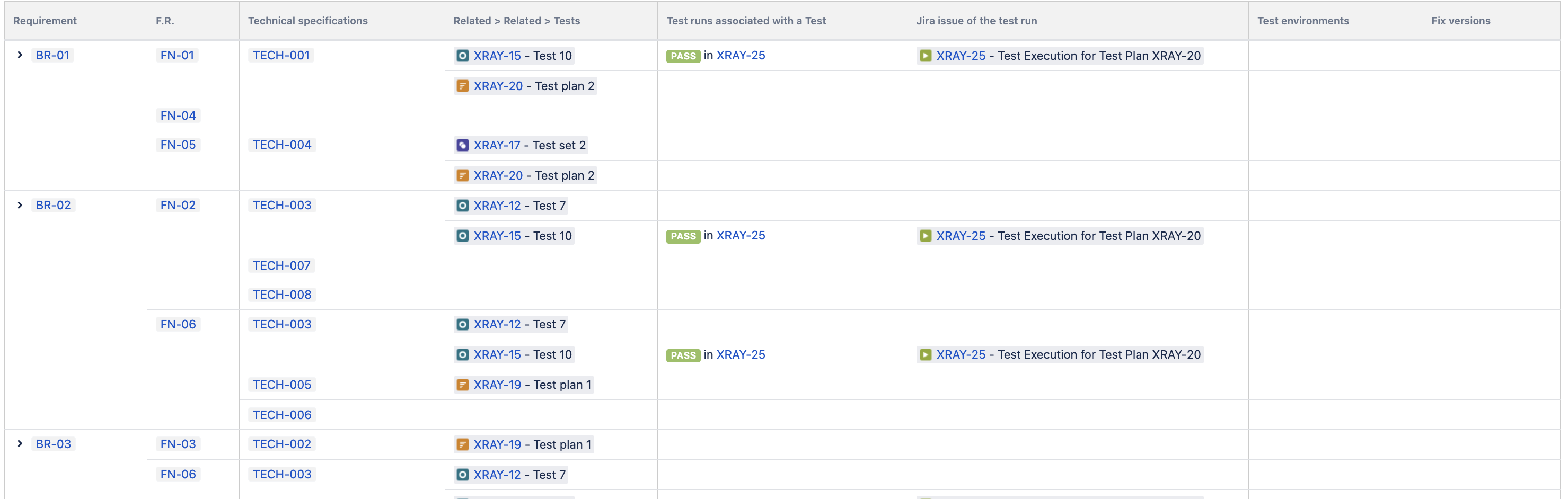Open the TECH-007 specification link
The width and height of the screenshot is (1568, 499).
tap(281, 266)
